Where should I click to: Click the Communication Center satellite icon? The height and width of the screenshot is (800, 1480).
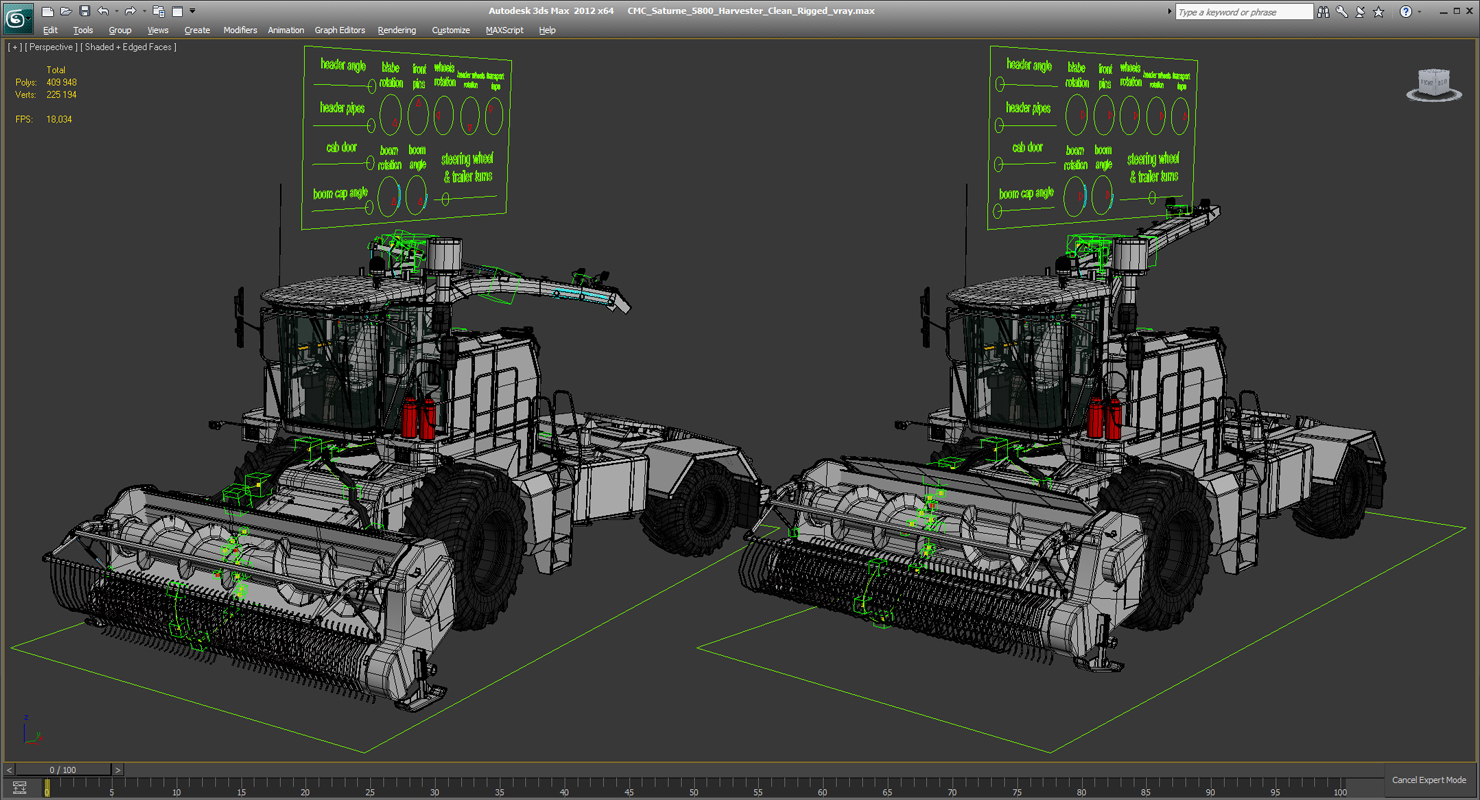pyautogui.click(x=1360, y=12)
